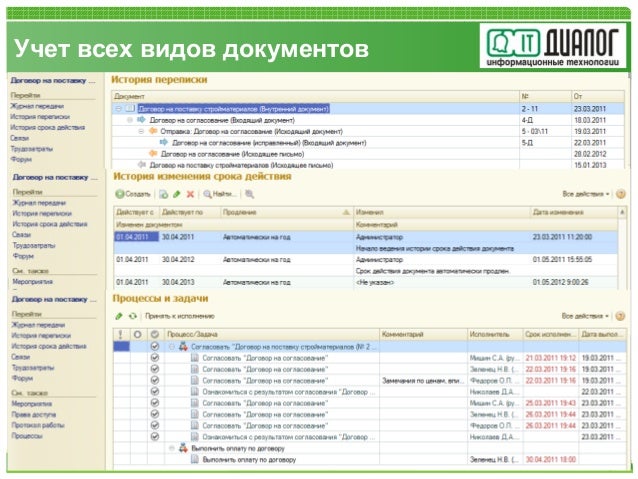Select the Замечания по ценам comment cell

coord(423,381)
